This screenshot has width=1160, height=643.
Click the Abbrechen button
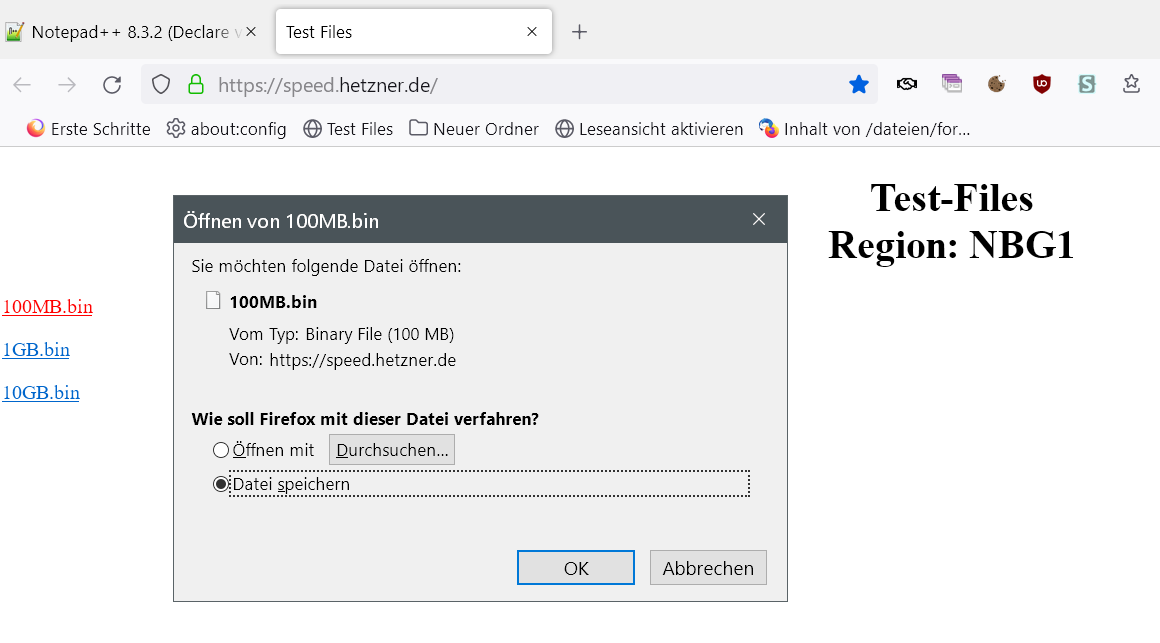click(708, 568)
